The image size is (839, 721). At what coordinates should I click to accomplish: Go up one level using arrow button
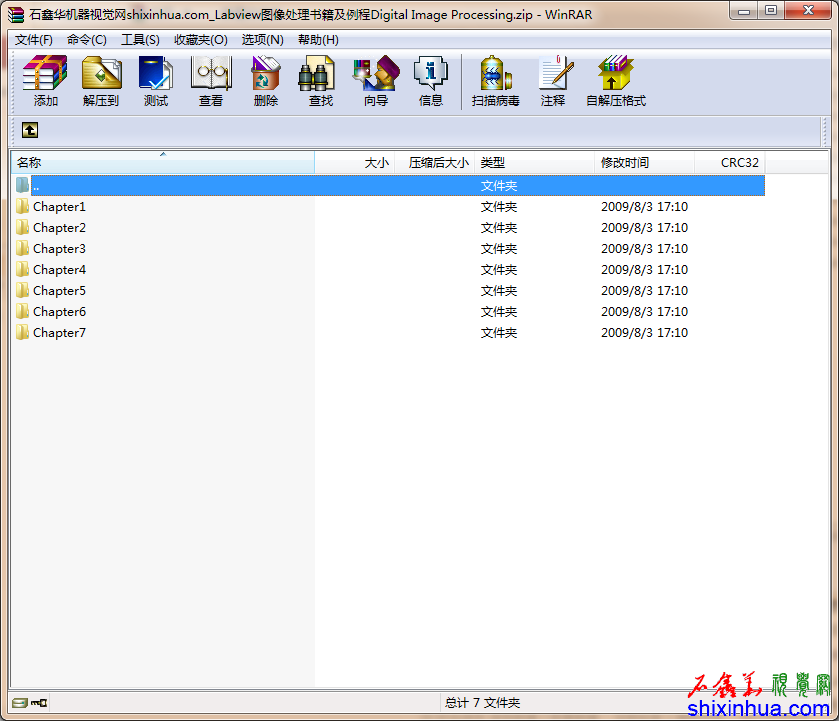coord(30,130)
